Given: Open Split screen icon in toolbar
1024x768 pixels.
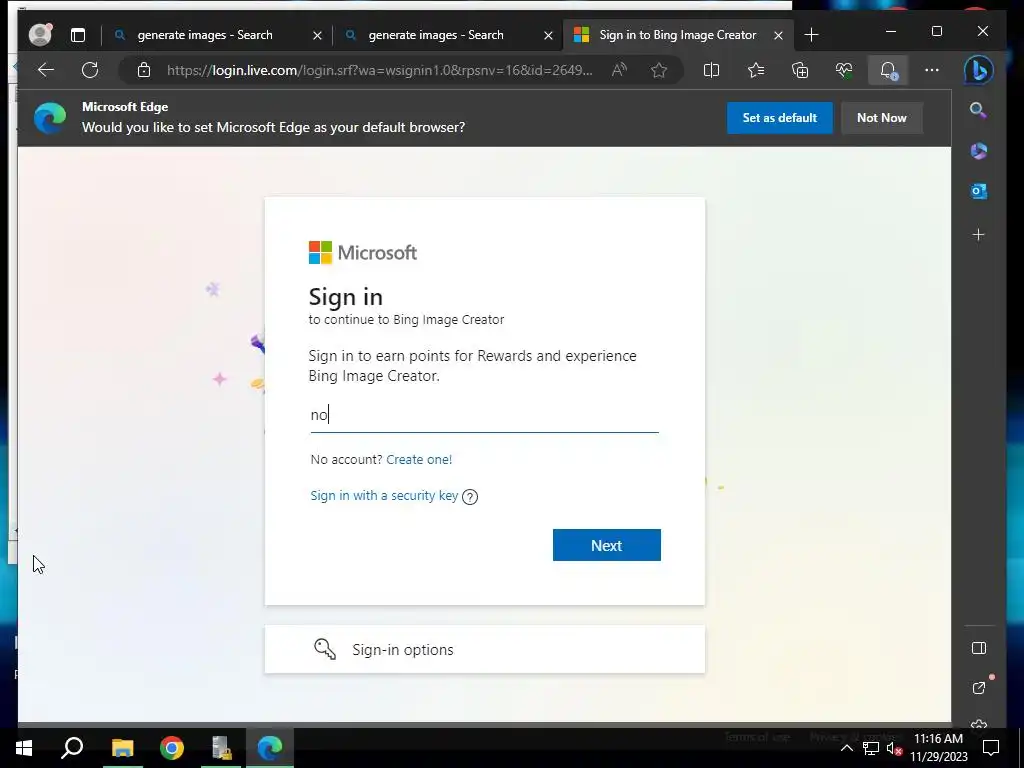Looking at the screenshot, I should pos(711,70).
